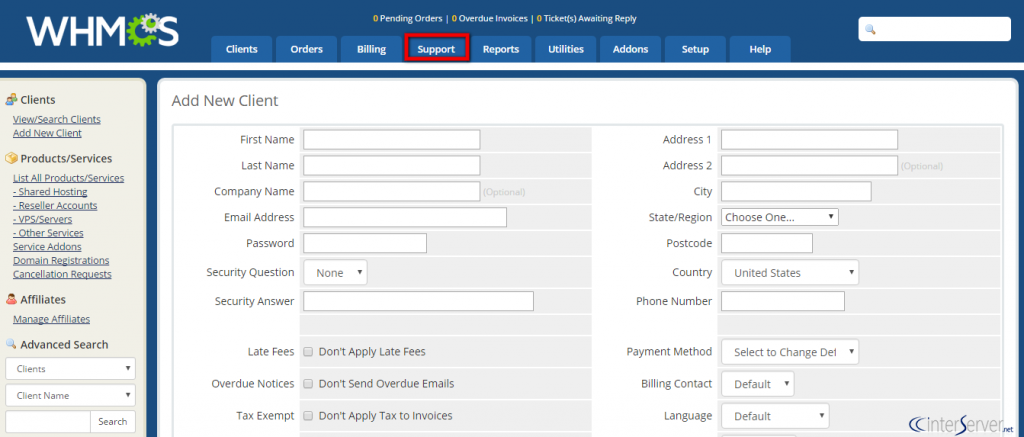Click the search magnifier icon in header
This screenshot has width=1024, height=437.
[870, 29]
